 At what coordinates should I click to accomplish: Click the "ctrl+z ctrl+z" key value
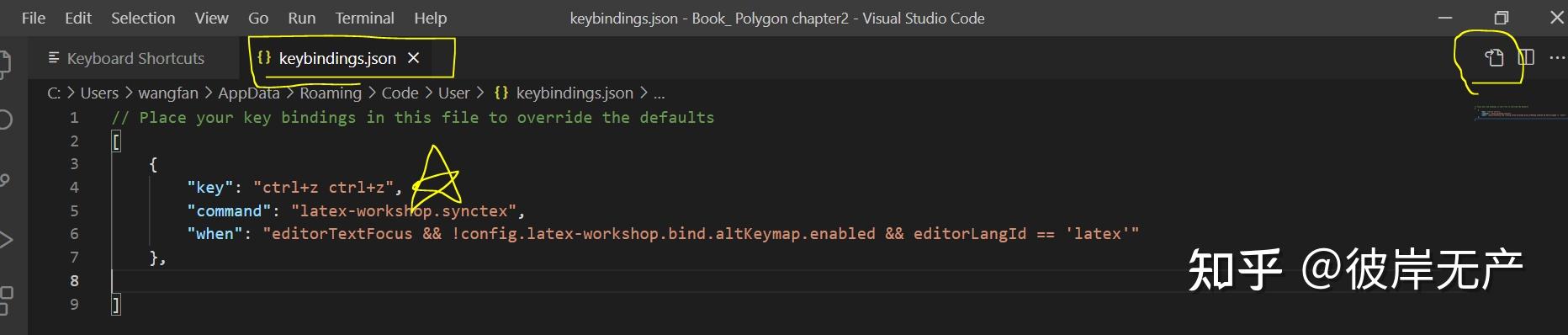(323, 187)
